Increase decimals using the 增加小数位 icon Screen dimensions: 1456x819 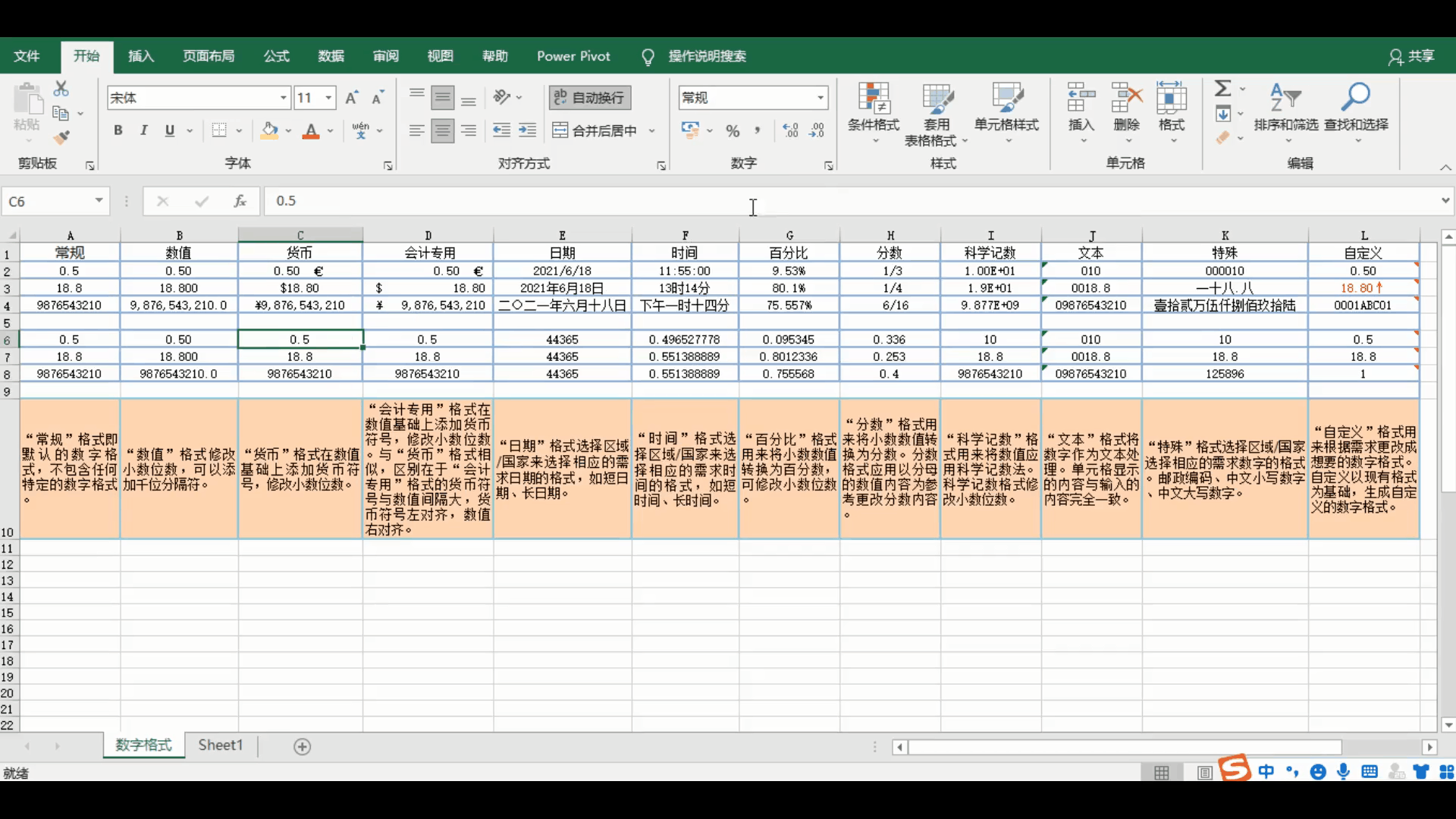click(x=791, y=130)
